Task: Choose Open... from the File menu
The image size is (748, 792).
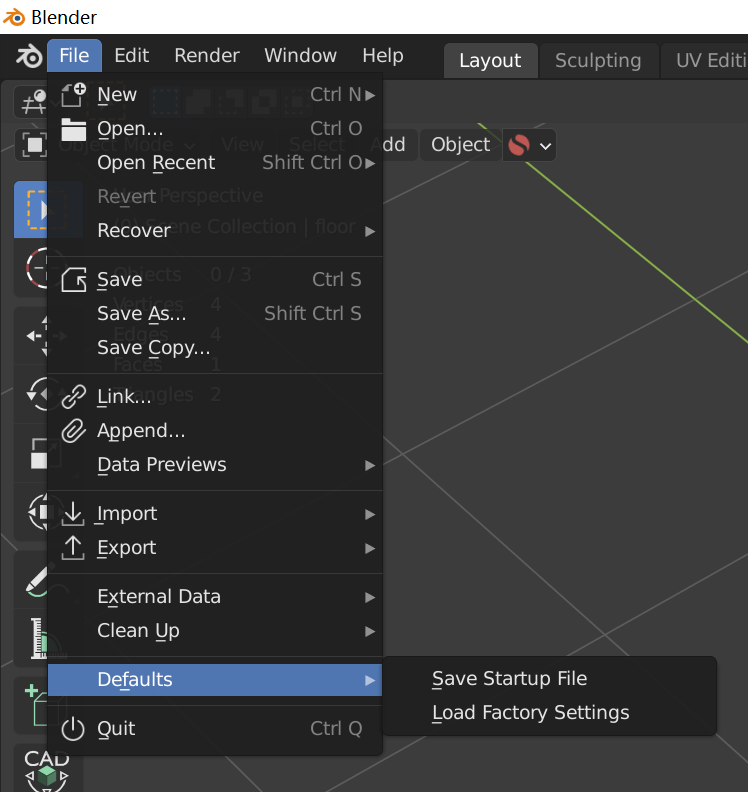Action: 215,128
